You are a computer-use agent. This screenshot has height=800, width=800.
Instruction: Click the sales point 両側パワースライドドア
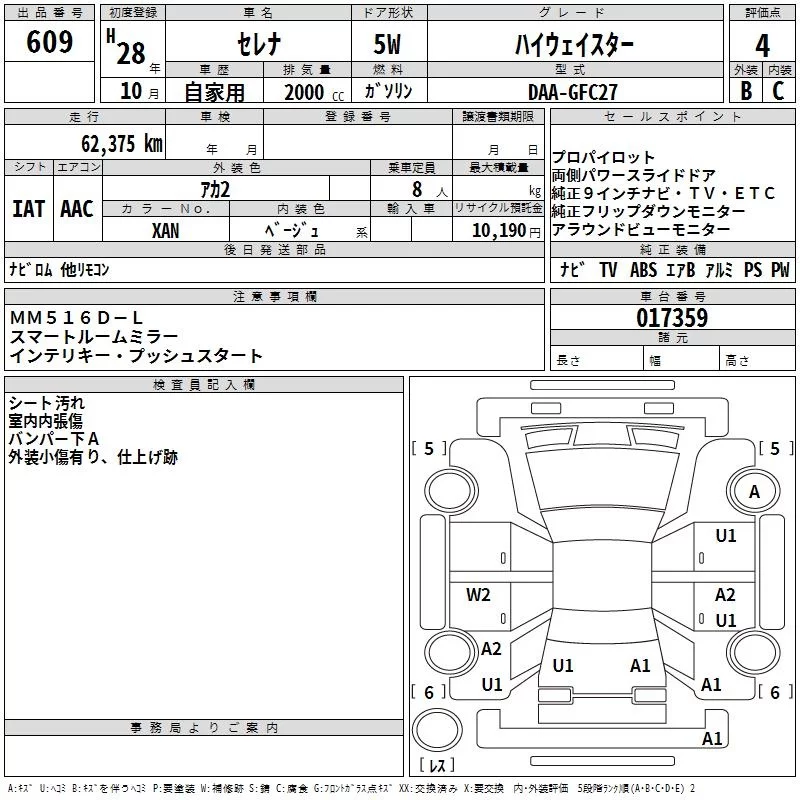click(x=633, y=175)
